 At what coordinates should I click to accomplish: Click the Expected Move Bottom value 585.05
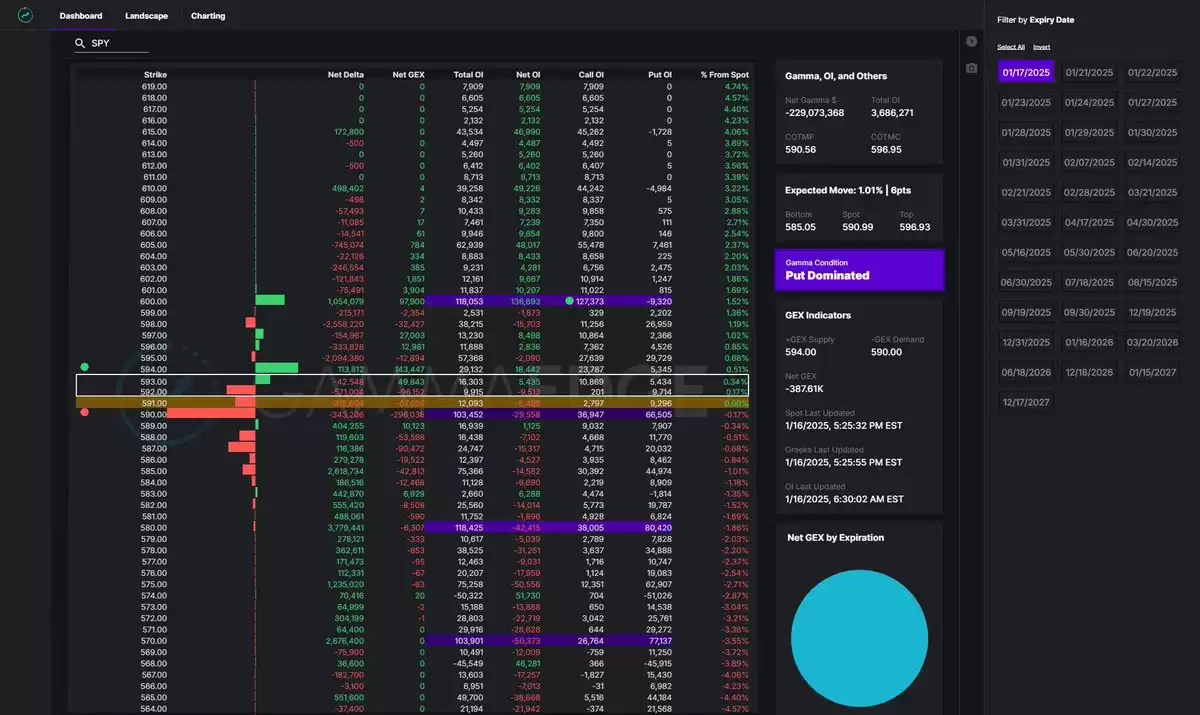pos(801,227)
